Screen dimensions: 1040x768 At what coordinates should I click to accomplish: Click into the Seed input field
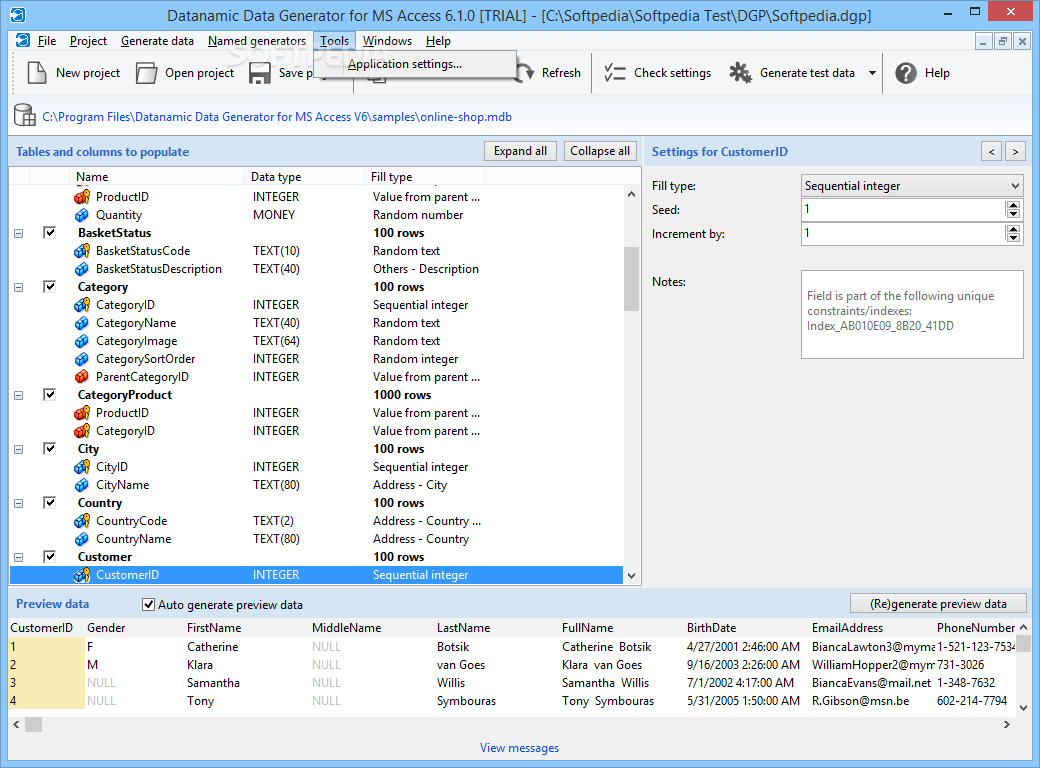coord(903,210)
